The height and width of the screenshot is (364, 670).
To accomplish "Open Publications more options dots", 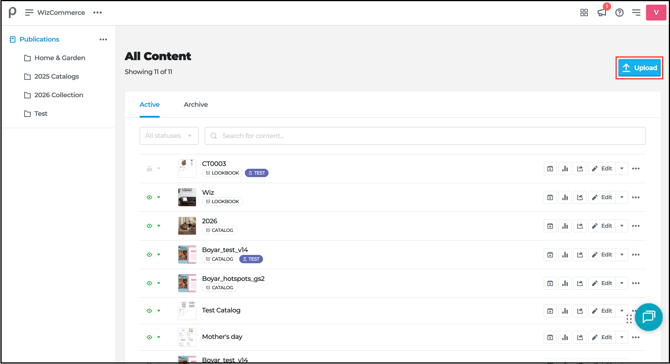I will coord(103,39).
